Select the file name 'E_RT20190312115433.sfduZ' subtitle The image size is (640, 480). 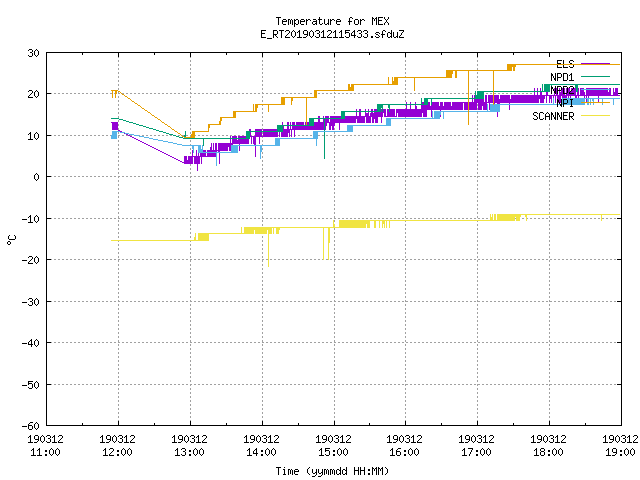(x=332, y=34)
